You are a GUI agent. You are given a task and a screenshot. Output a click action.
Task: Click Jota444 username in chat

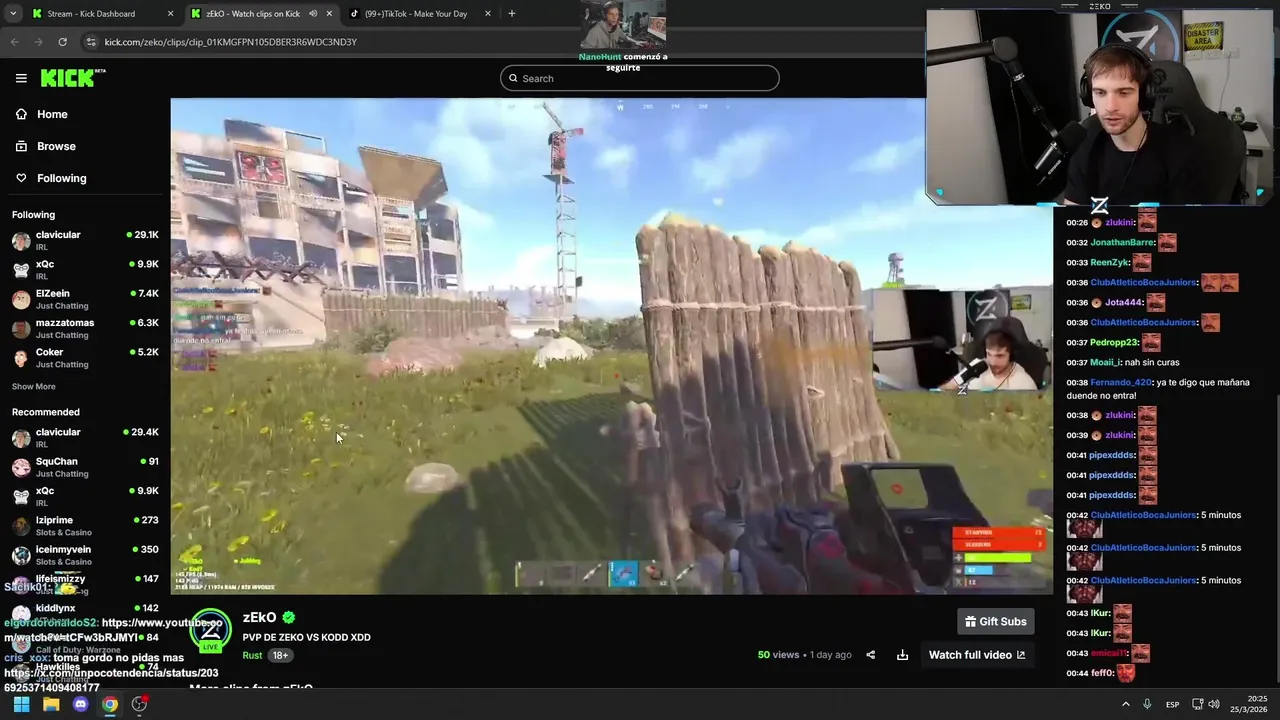1123,302
